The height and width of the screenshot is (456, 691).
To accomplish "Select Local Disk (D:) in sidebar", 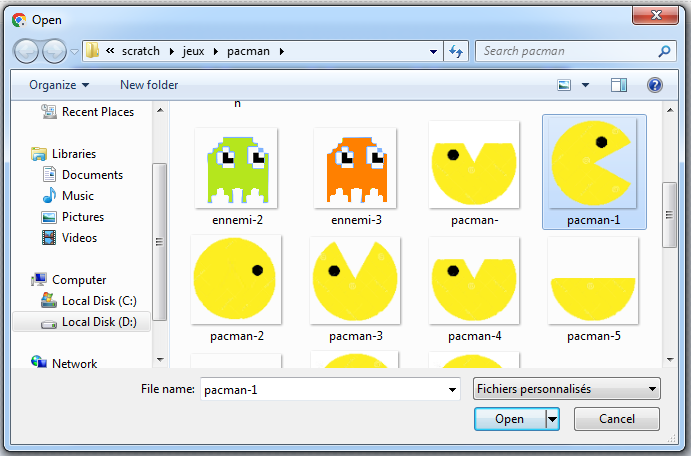I will [x=82, y=322].
